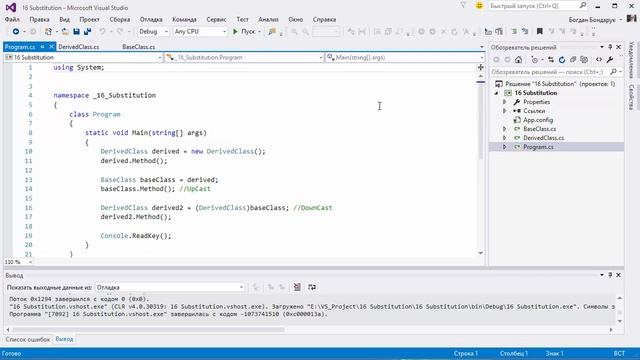
Task: Click View Code angle-brackets icon
Action: pos(599,60)
